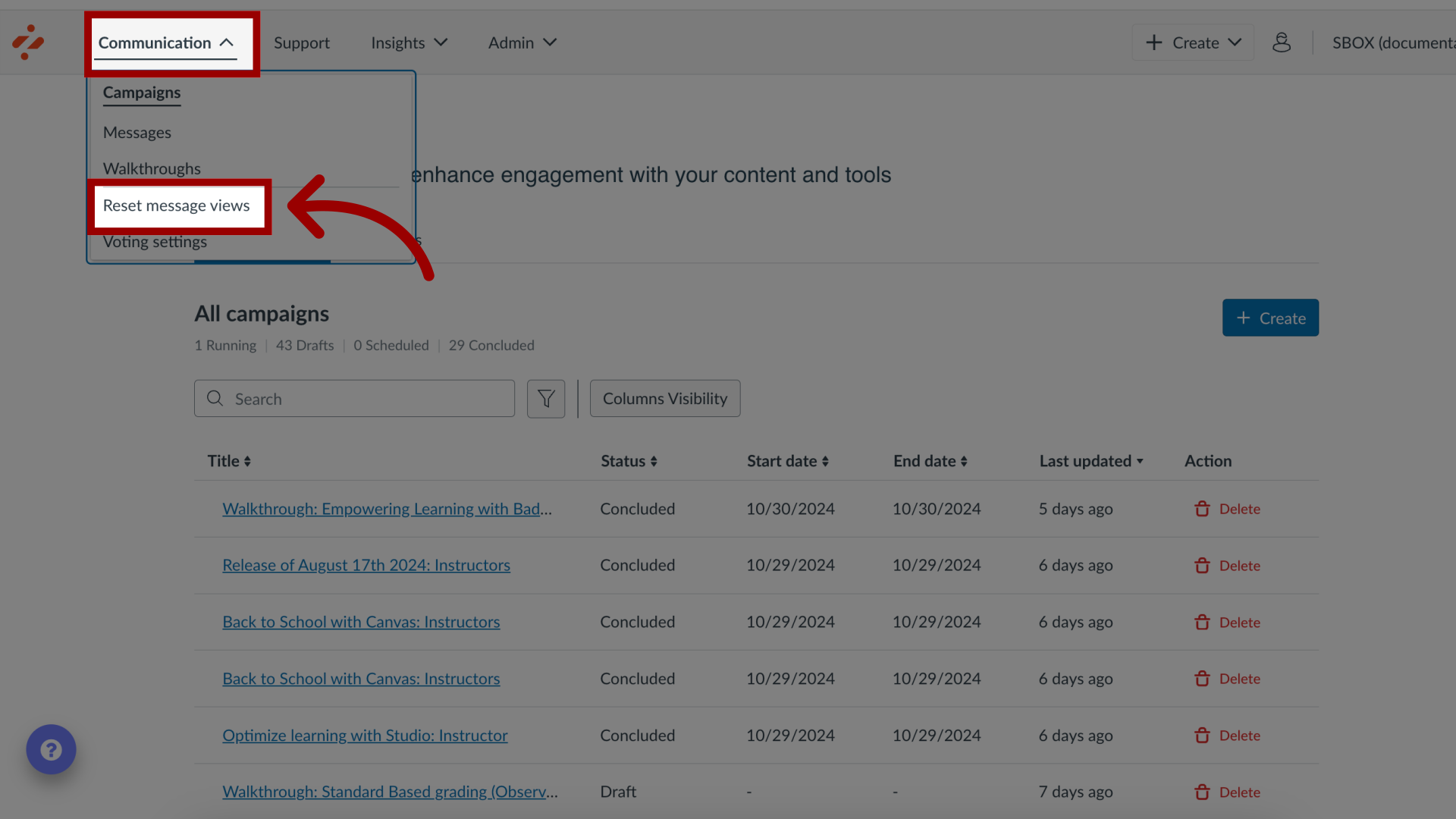Open Support in the top navigation

[x=302, y=43]
